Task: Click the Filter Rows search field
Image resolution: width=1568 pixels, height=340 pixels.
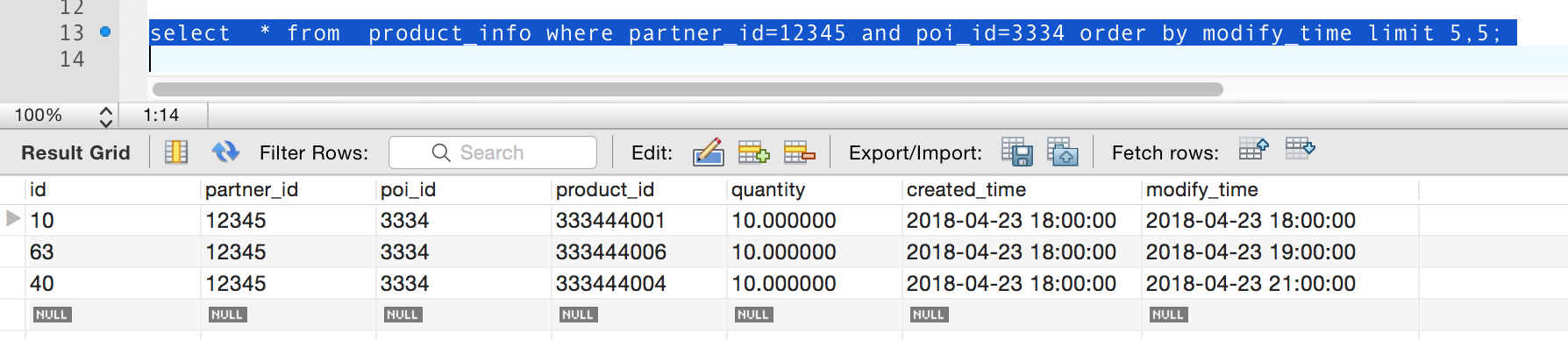Action: coord(493,152)
